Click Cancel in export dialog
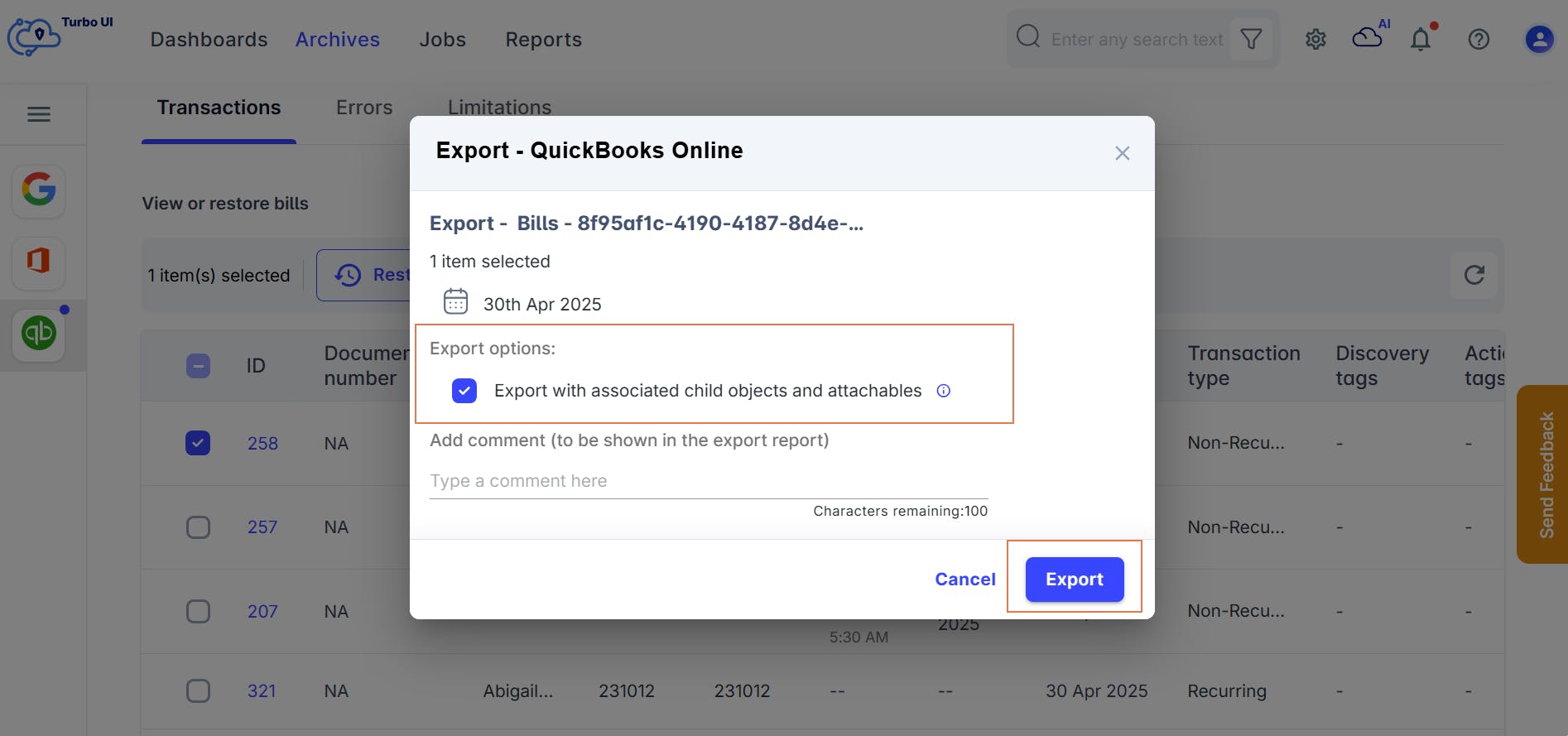This screenshot has width=1568, height=736. [965, 580]
